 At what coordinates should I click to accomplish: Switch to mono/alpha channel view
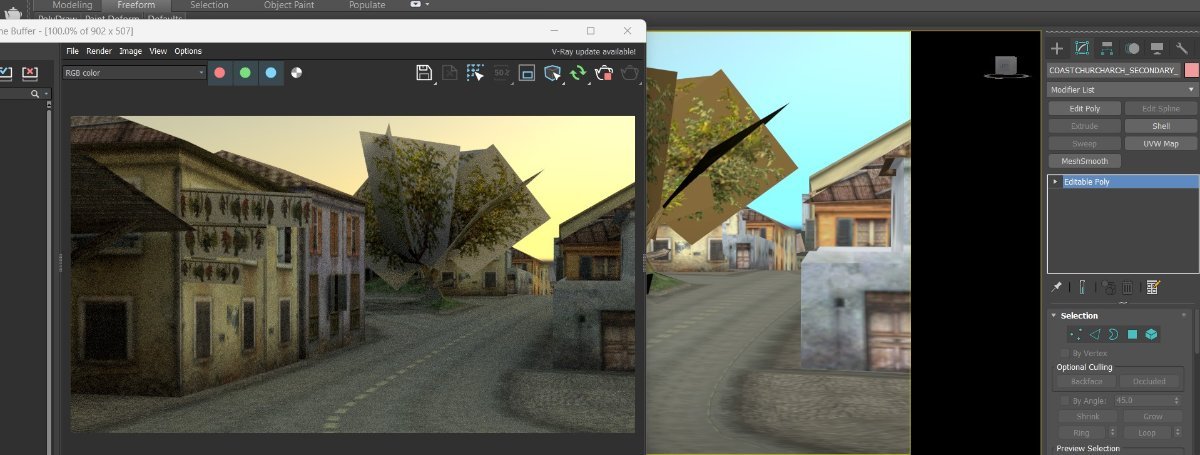coord(297,73)
